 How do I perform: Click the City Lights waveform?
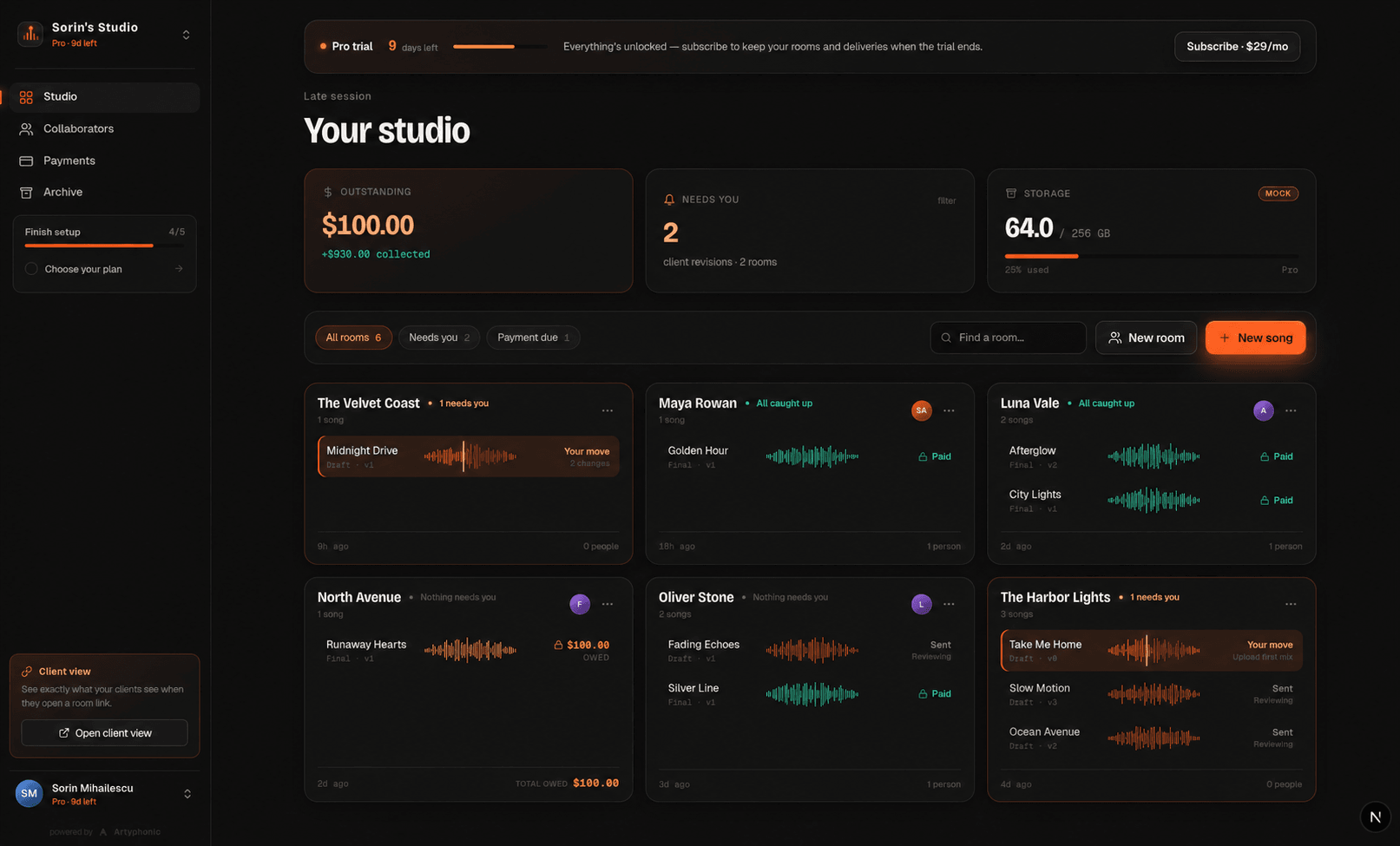tap(1154, 501)
